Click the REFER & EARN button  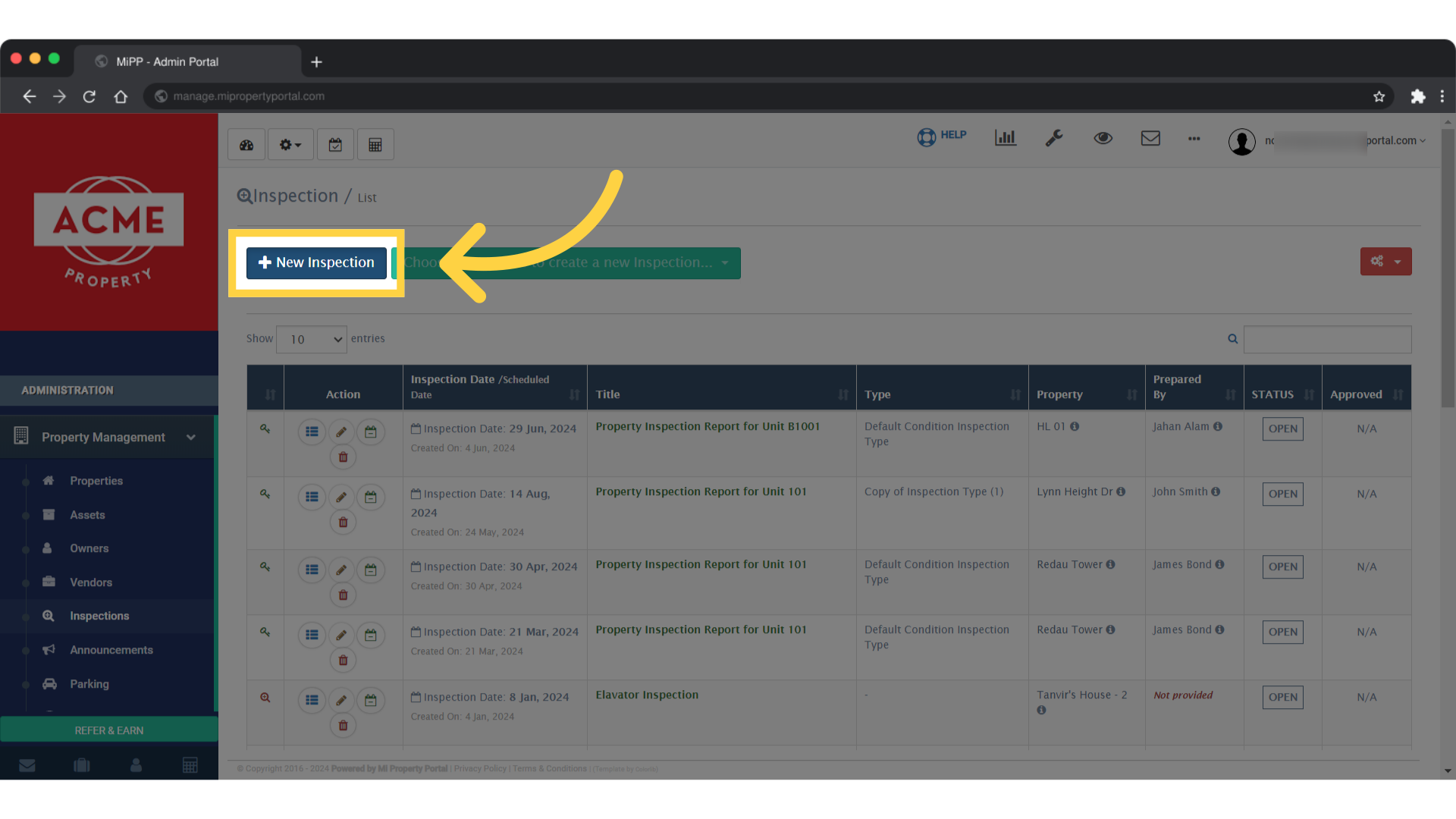tap(109, 730)
